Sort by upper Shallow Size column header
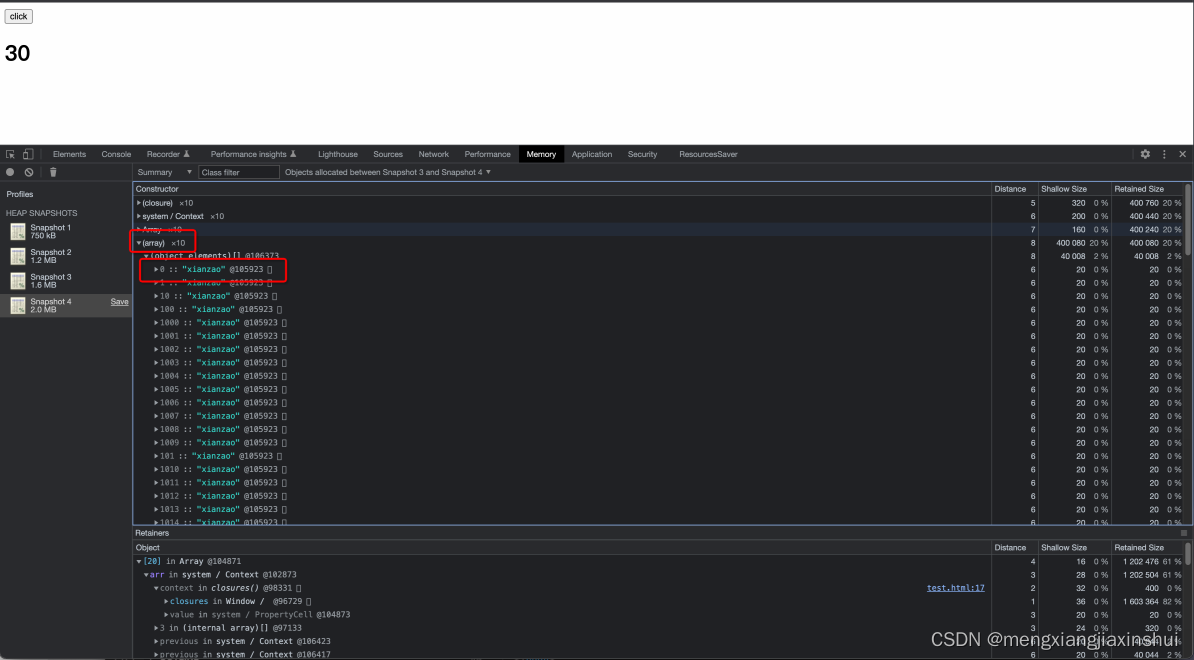The image size is (1194, 660). pyautogui.click(x=1074, y=189)
